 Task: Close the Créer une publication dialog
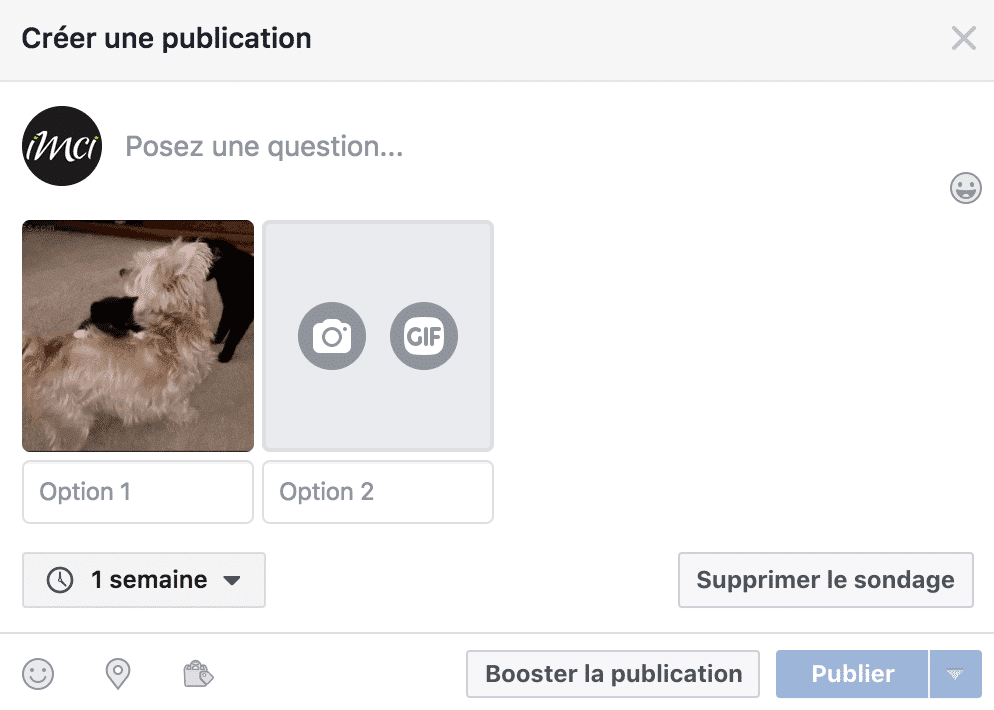(x=963, y=39)
